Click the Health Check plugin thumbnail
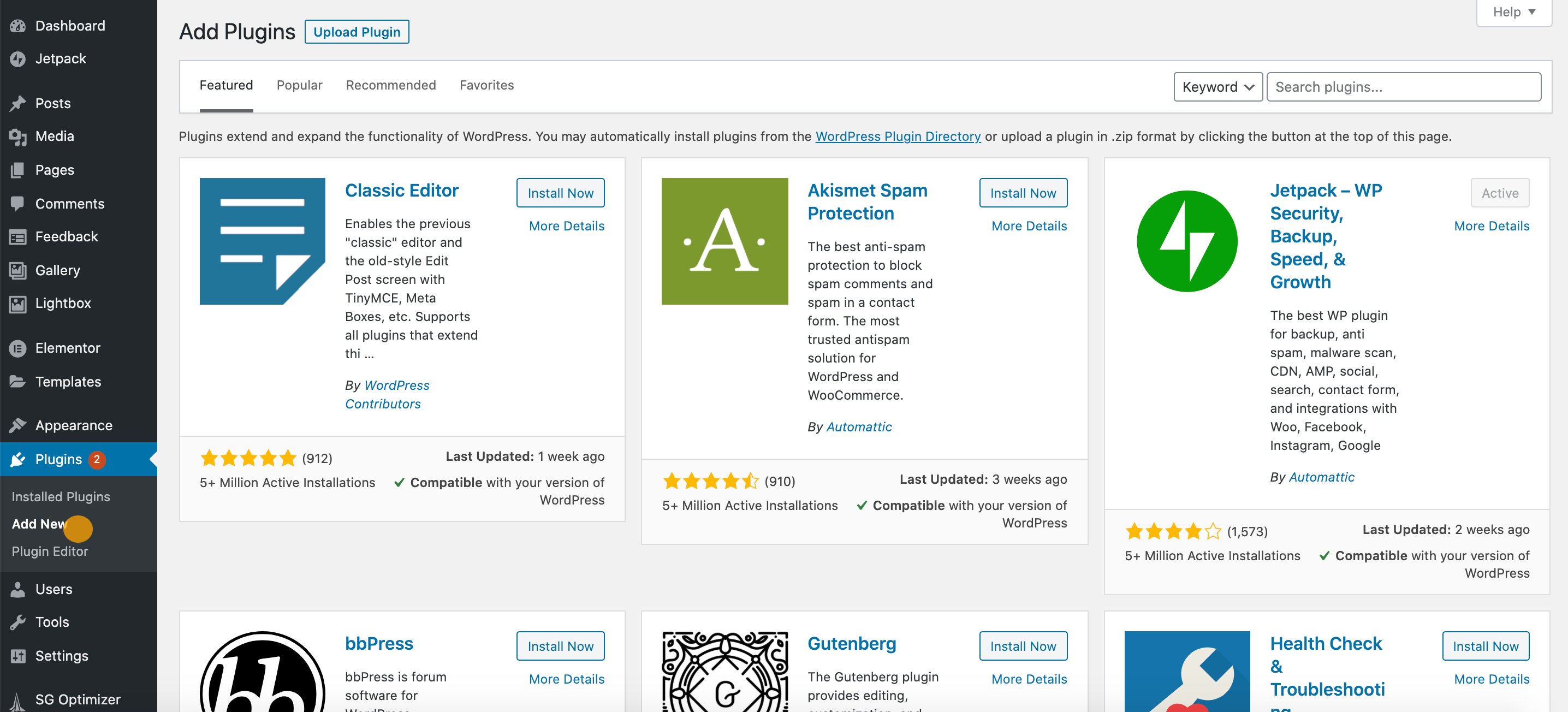This screenshot has width=1568, height=712. [1187, 671]
